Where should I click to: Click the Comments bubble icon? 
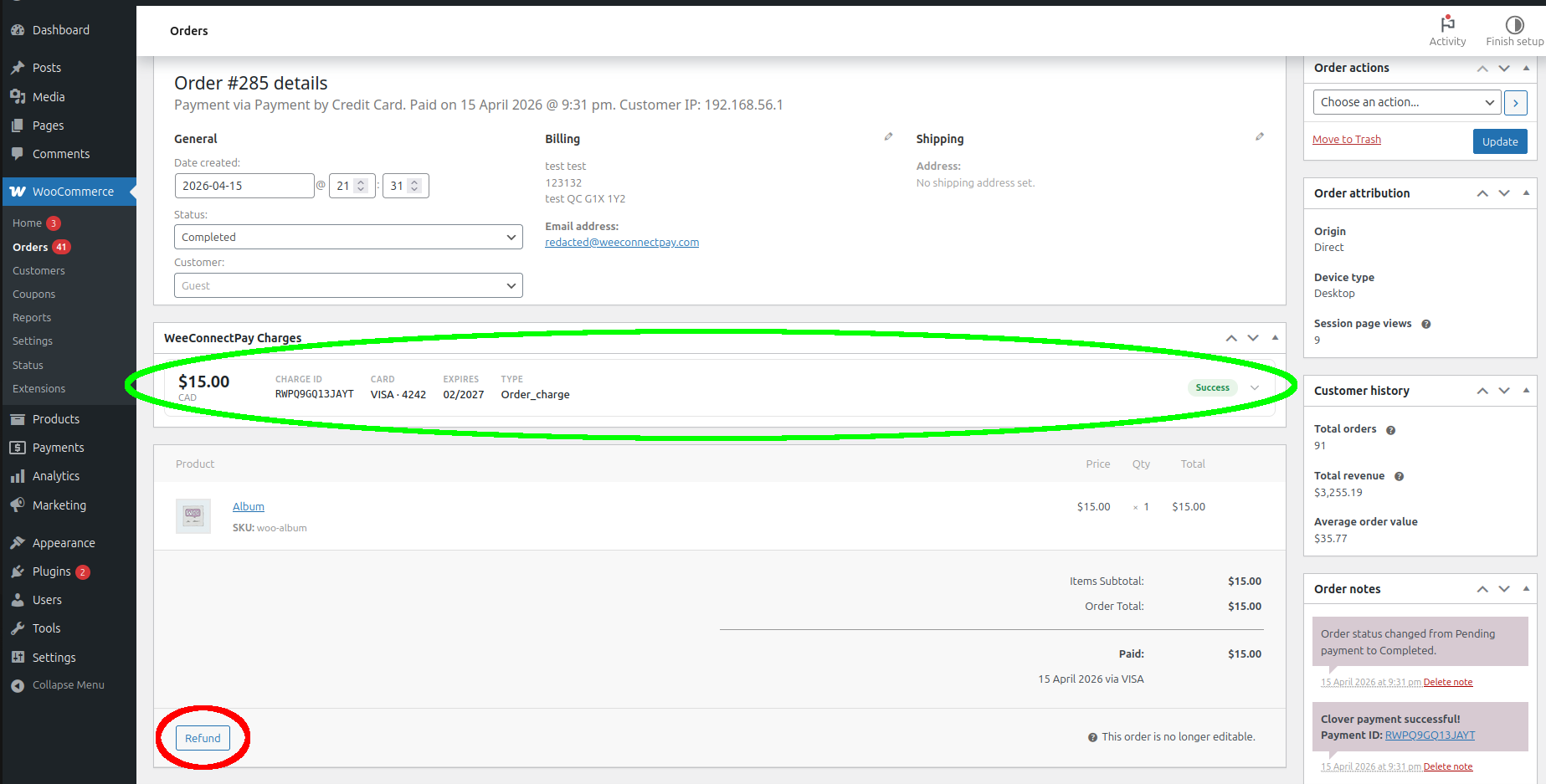point(18,154)
